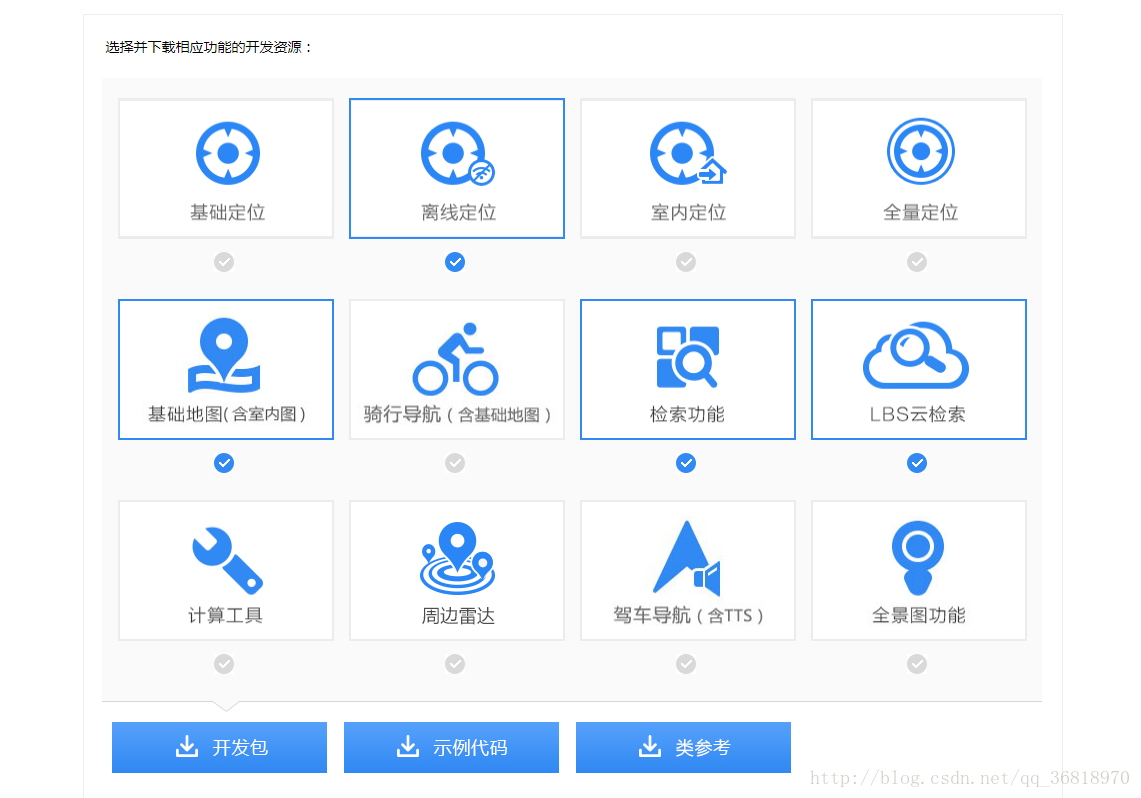Click the 周边雷达 radar pins icon
Screen dimensions: 1141x798
457,558
